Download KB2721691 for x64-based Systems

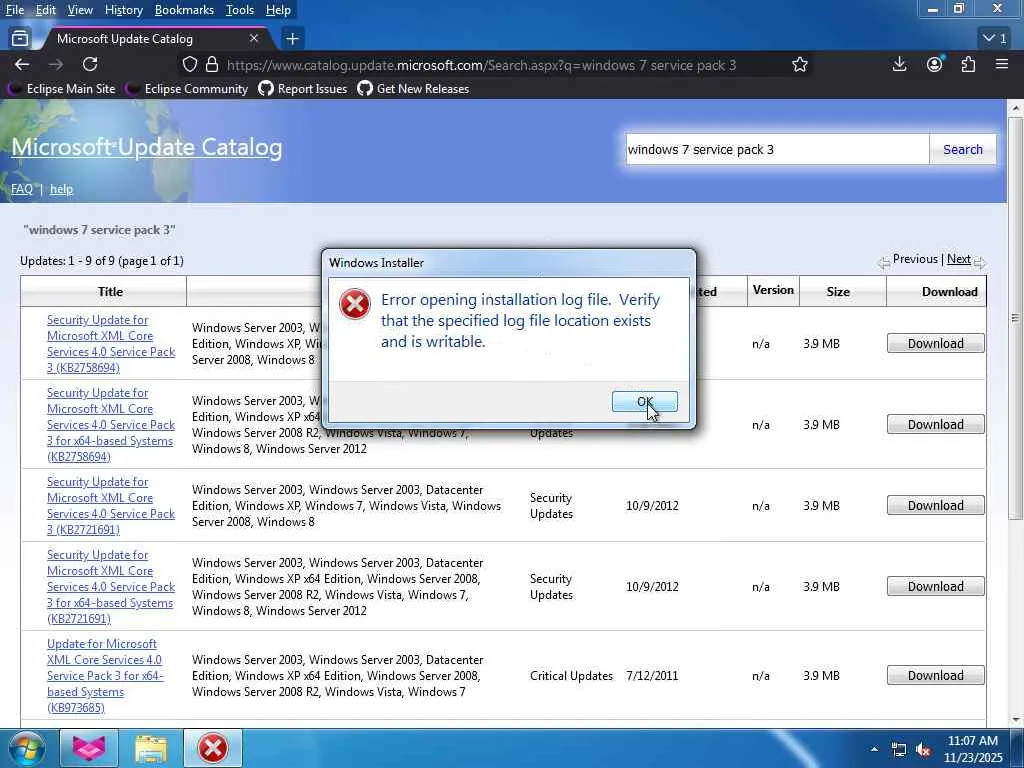[935, 586]
